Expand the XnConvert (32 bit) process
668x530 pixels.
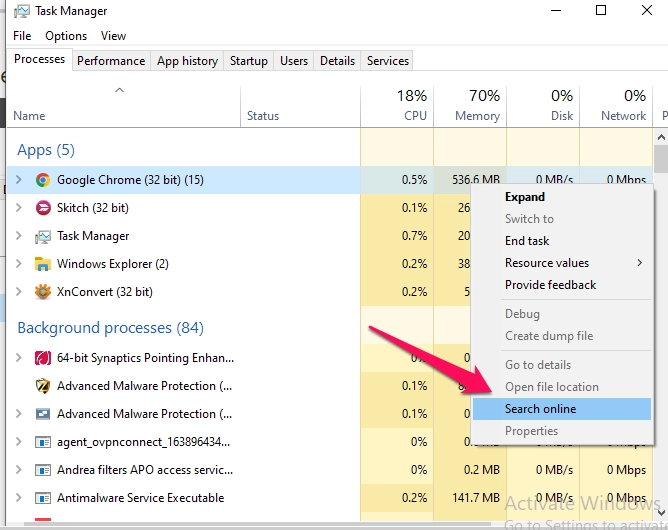click(x=19, y=292)
